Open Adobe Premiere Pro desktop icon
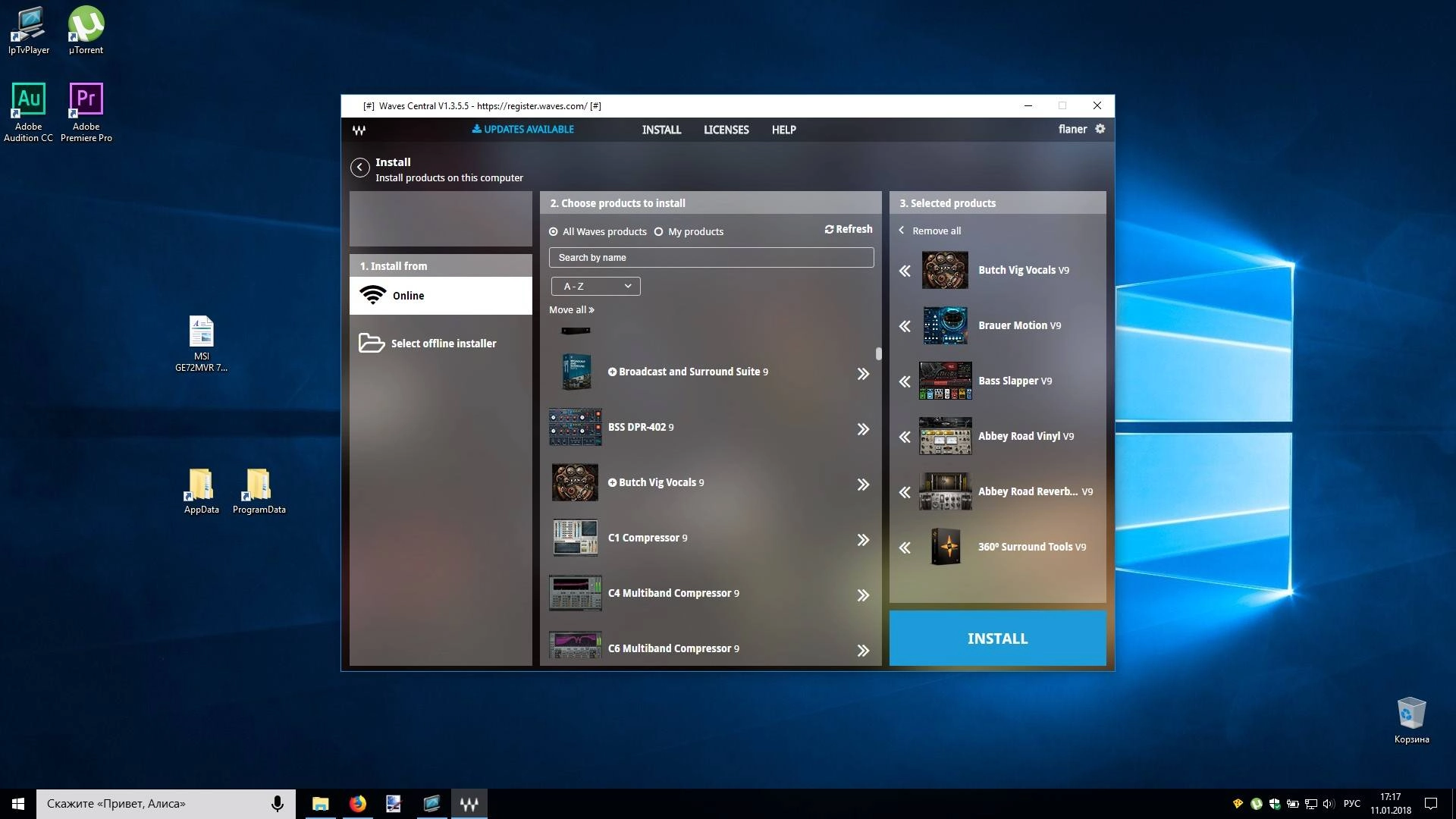 click(86, 112)
